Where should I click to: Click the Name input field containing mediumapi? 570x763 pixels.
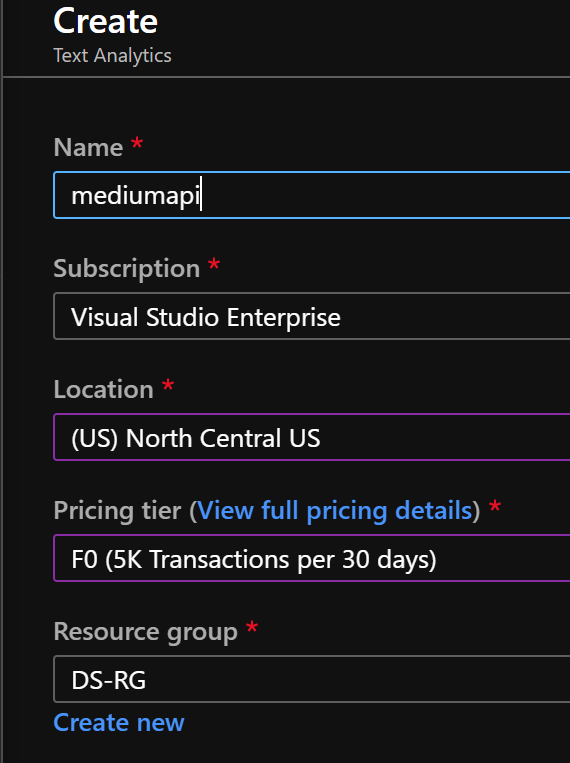(x=312, y=195)
